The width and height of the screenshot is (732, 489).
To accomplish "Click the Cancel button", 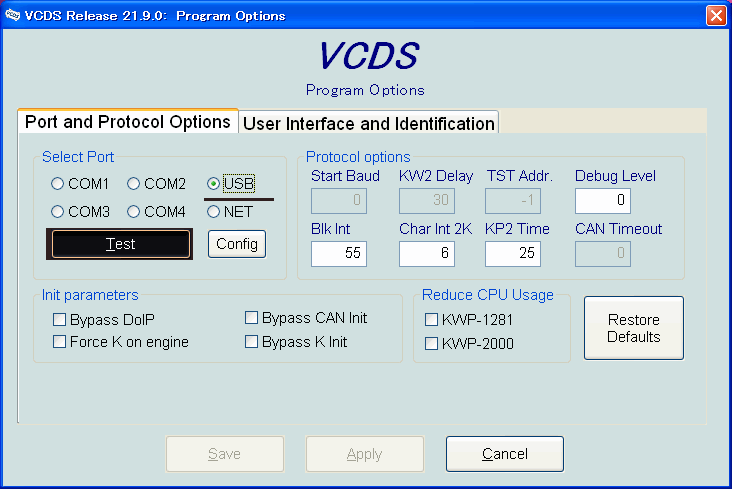I will click(x=505, y=454).
